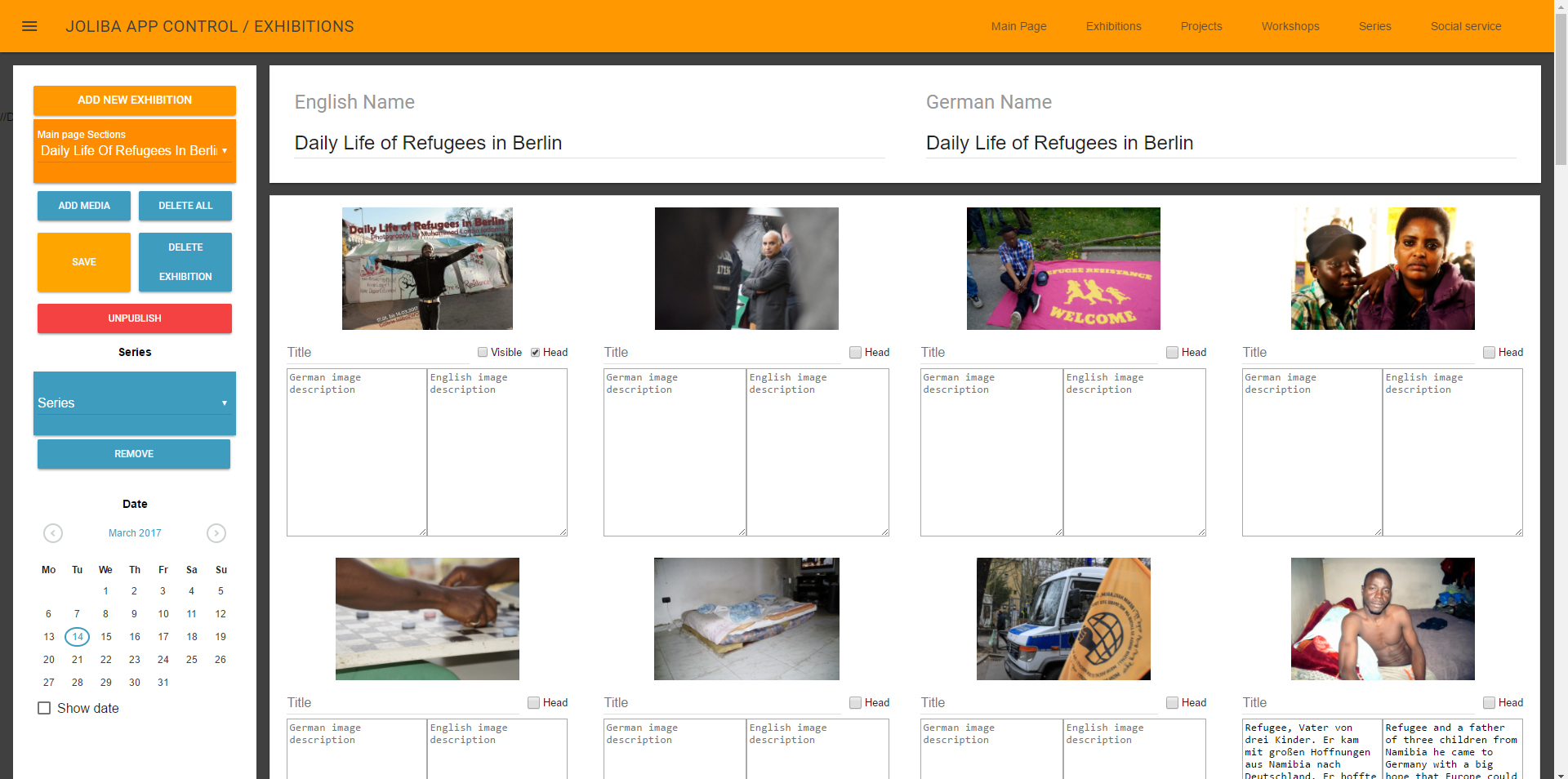Click the police van thumbnail

click(1063, 619)
